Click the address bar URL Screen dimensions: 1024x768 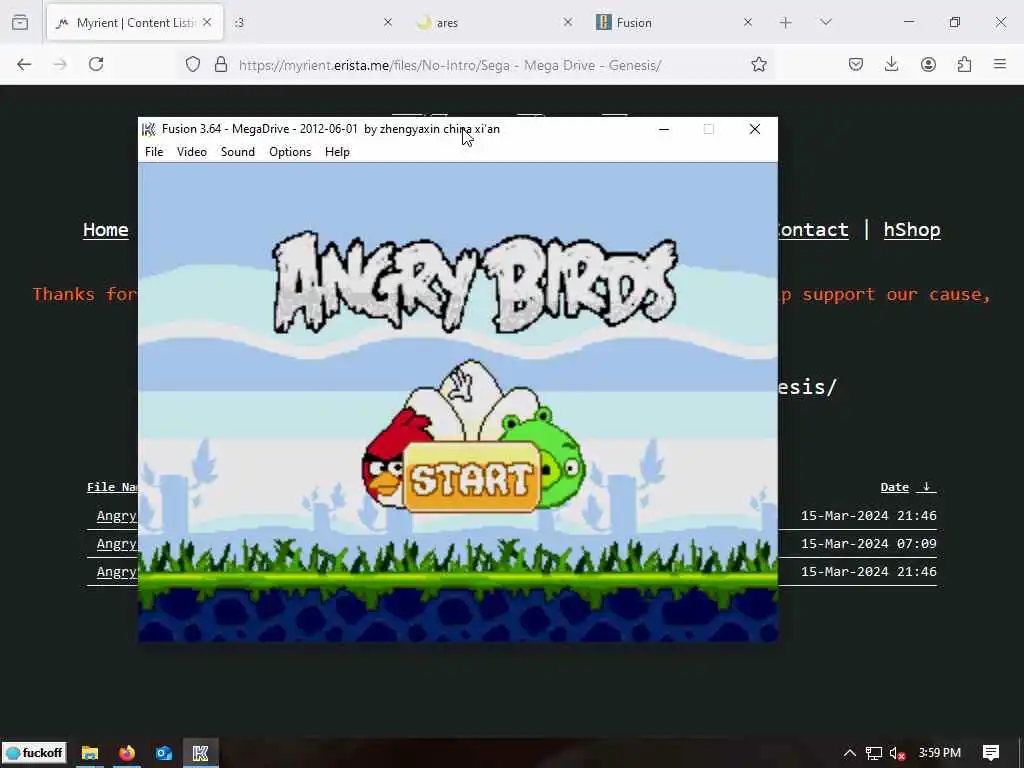click(x=450, y=65)
